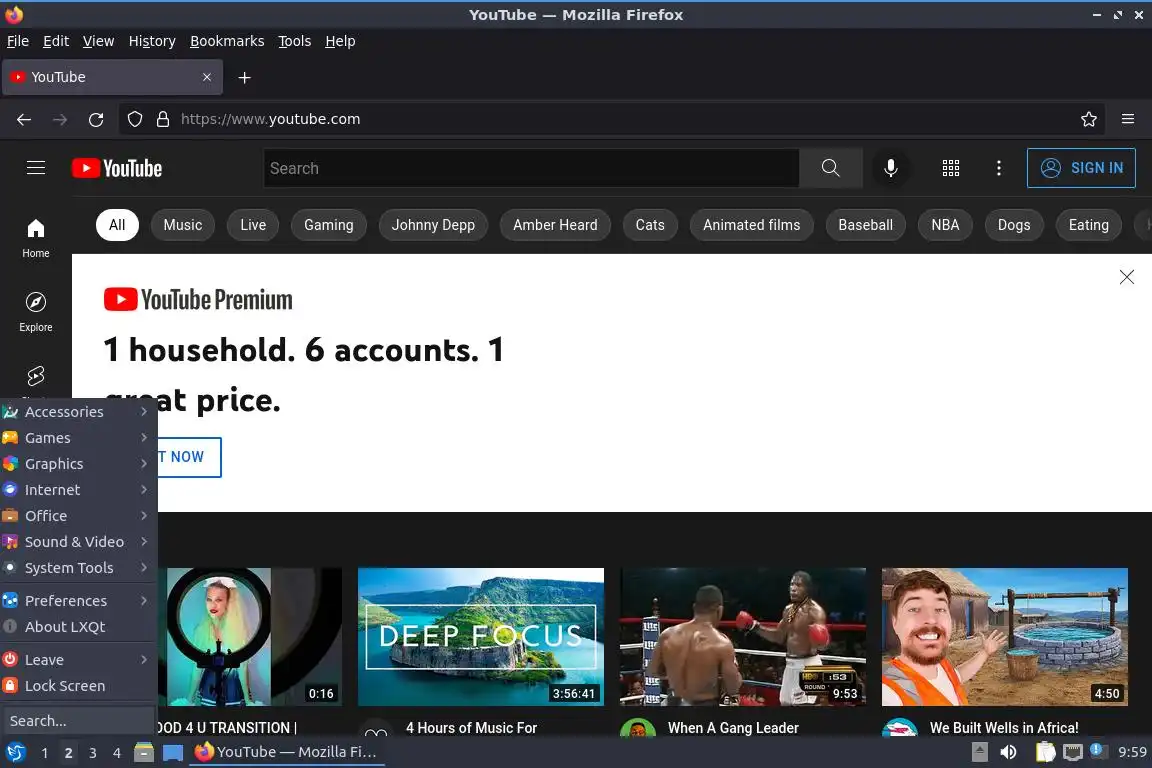This screenshot has width=1152, height=768.
Task: Click the removable media tray icon
Action: click(x=979, y=752)
